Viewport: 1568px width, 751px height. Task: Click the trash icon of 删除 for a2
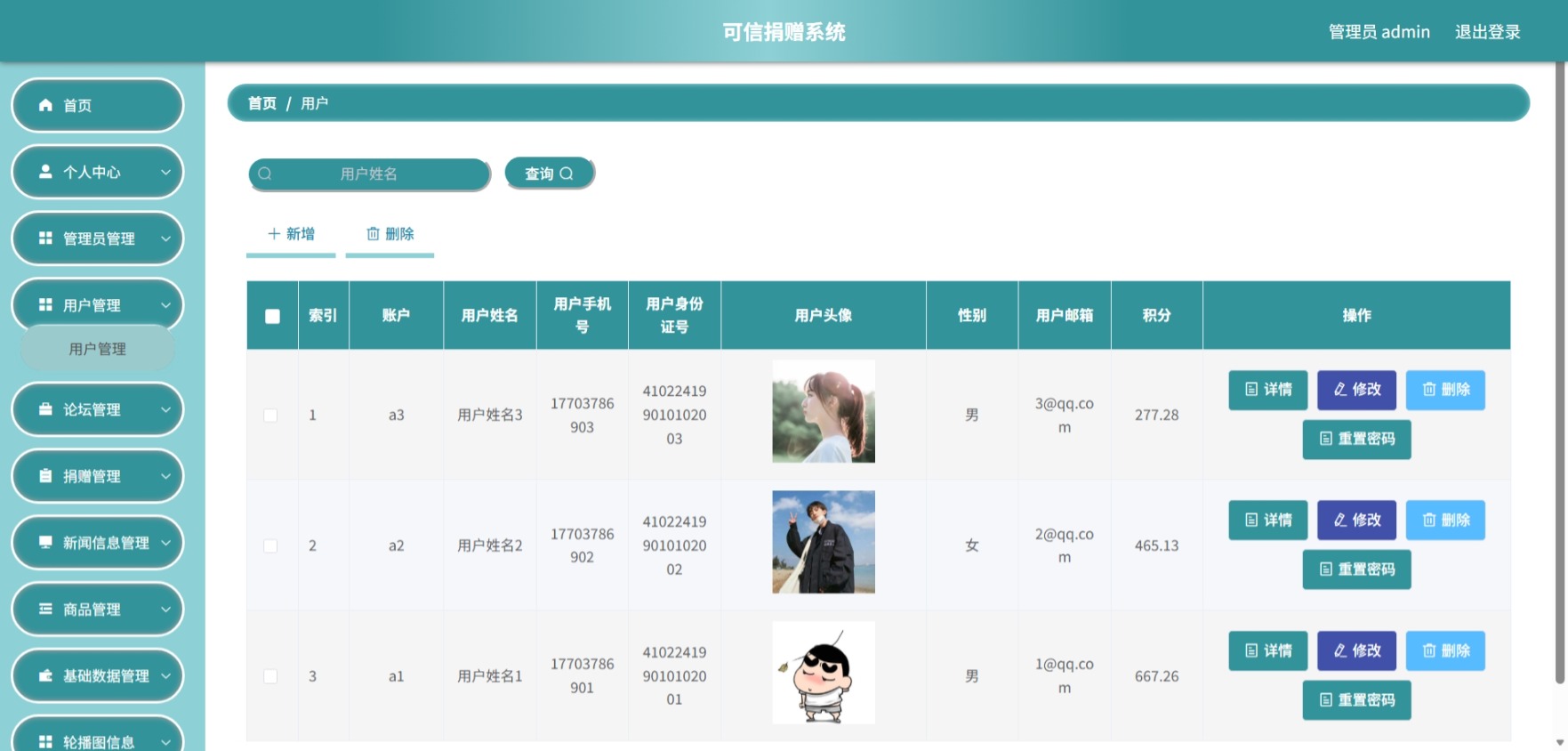[x=1429, y=521]
